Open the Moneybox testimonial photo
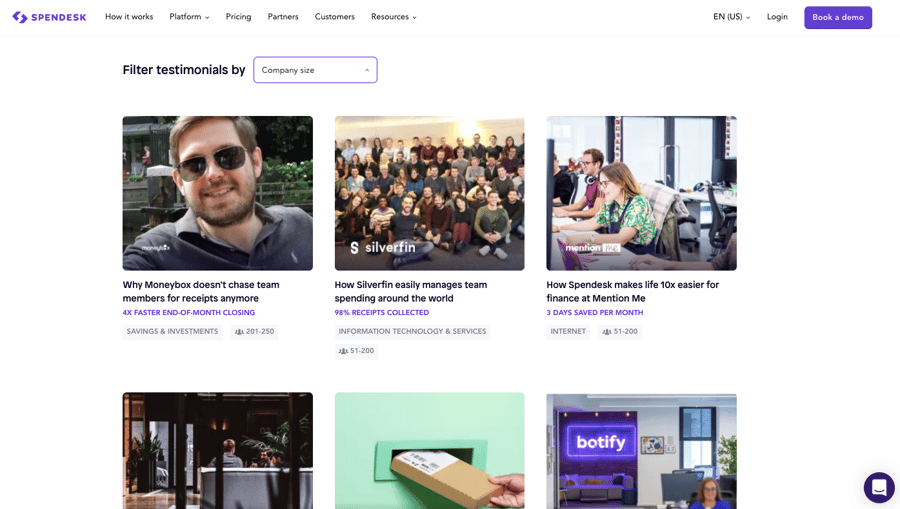This screenshot has height=509, width=900. (217, 193)
